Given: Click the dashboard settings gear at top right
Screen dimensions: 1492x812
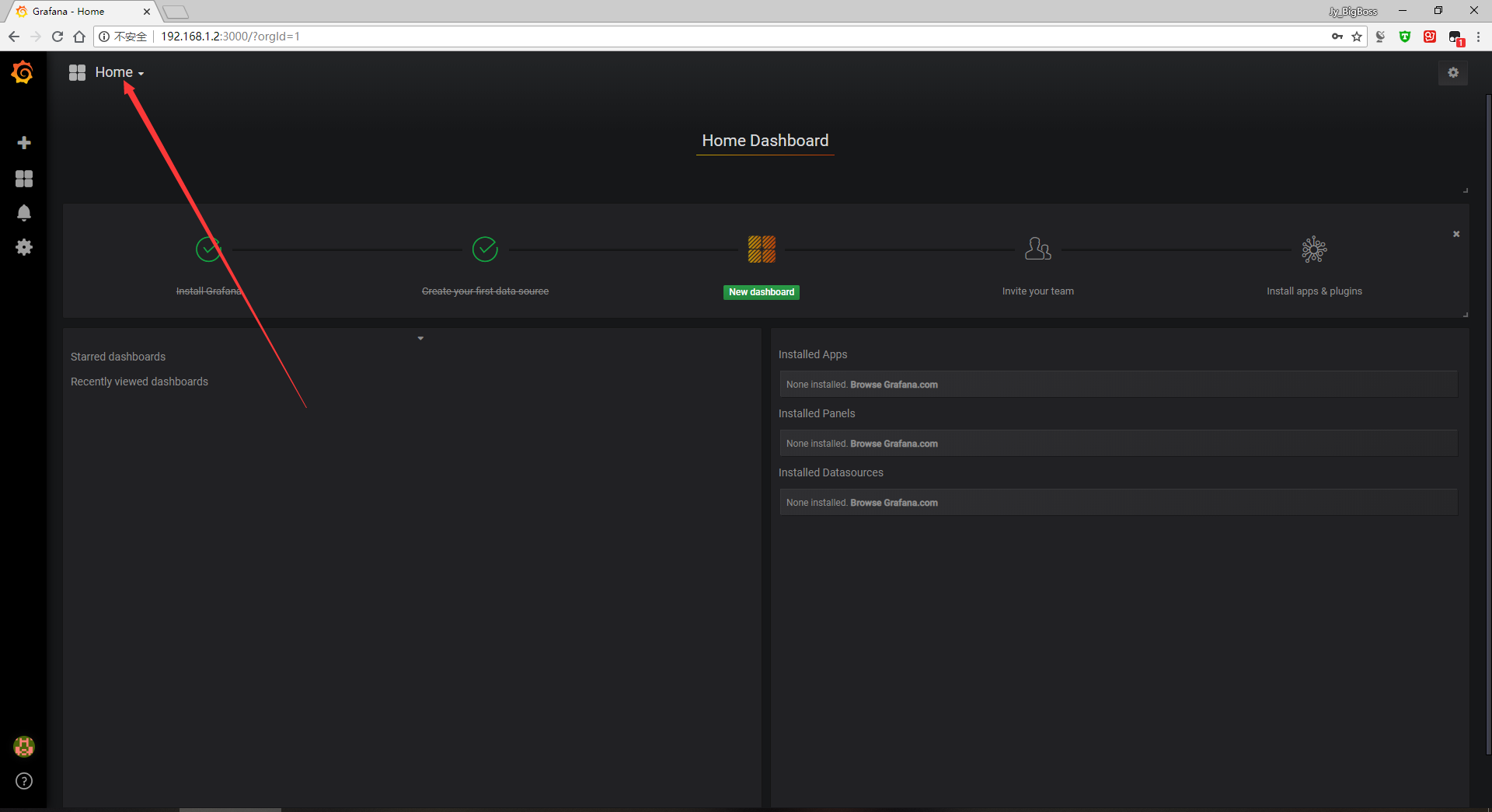Looking at the screenshot, I should (1452, 72).
